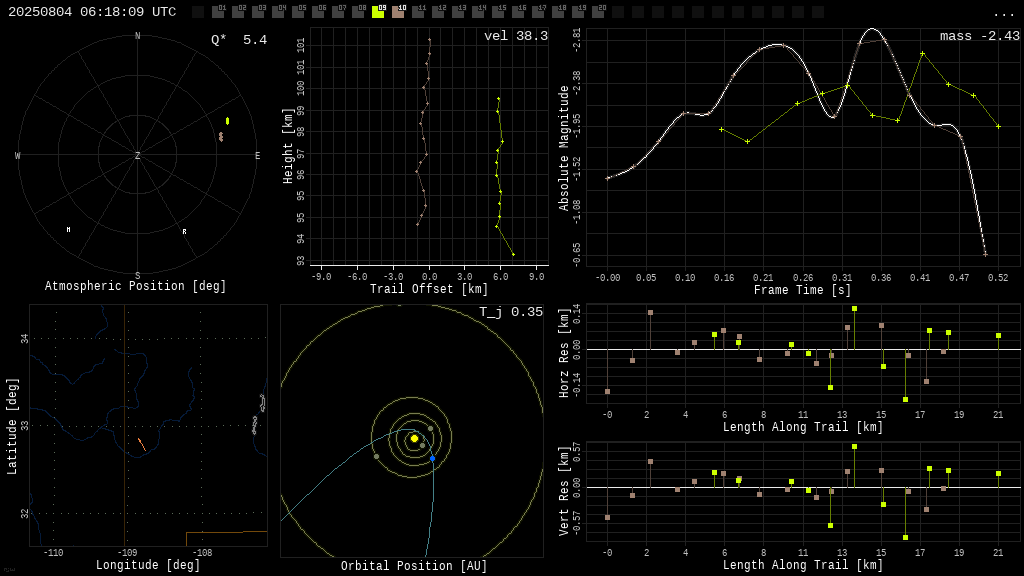
Task: Select station box 05 in top strip
Action: click(x=298, y=12)
